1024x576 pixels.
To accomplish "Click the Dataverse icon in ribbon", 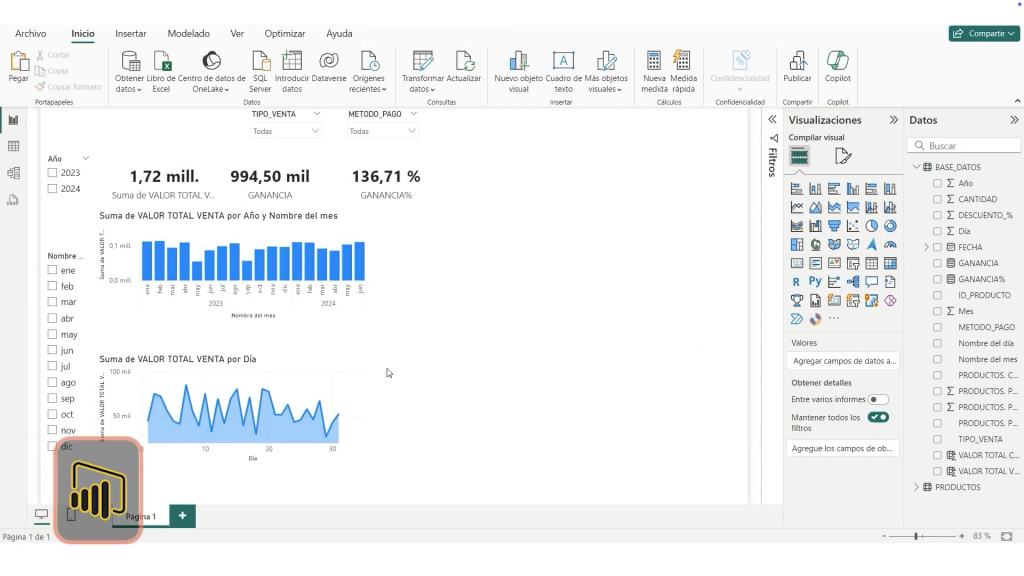I will 328,62.
